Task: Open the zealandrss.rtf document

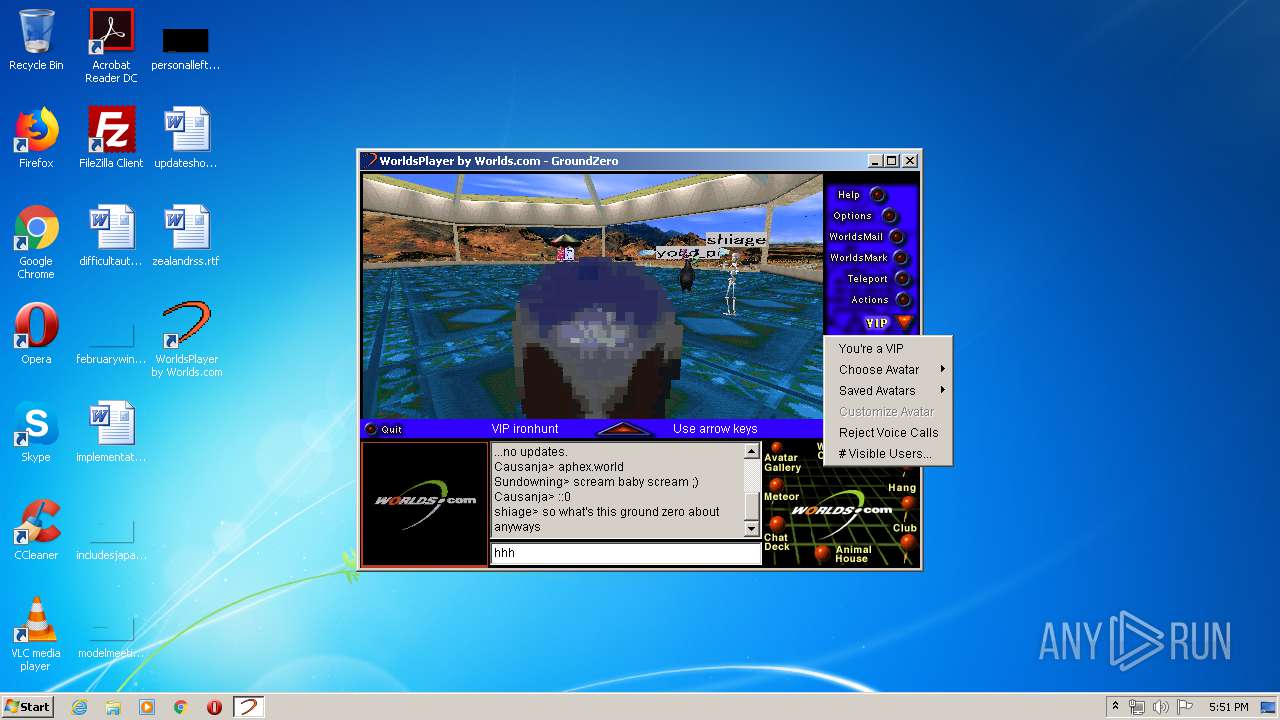Action: click(x=186, y=236)
